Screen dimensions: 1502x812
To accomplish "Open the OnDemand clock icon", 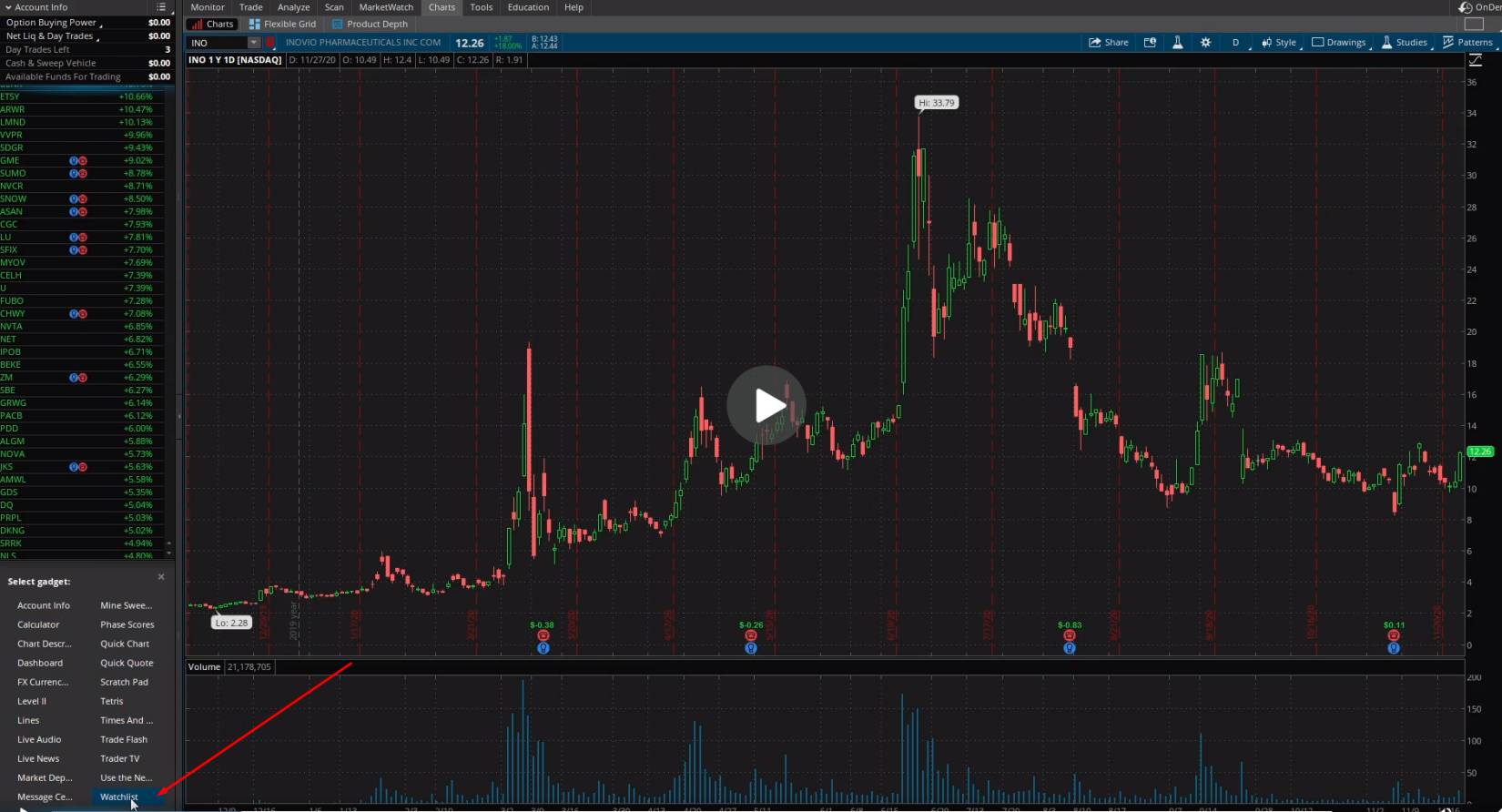I will (1466, 7).
